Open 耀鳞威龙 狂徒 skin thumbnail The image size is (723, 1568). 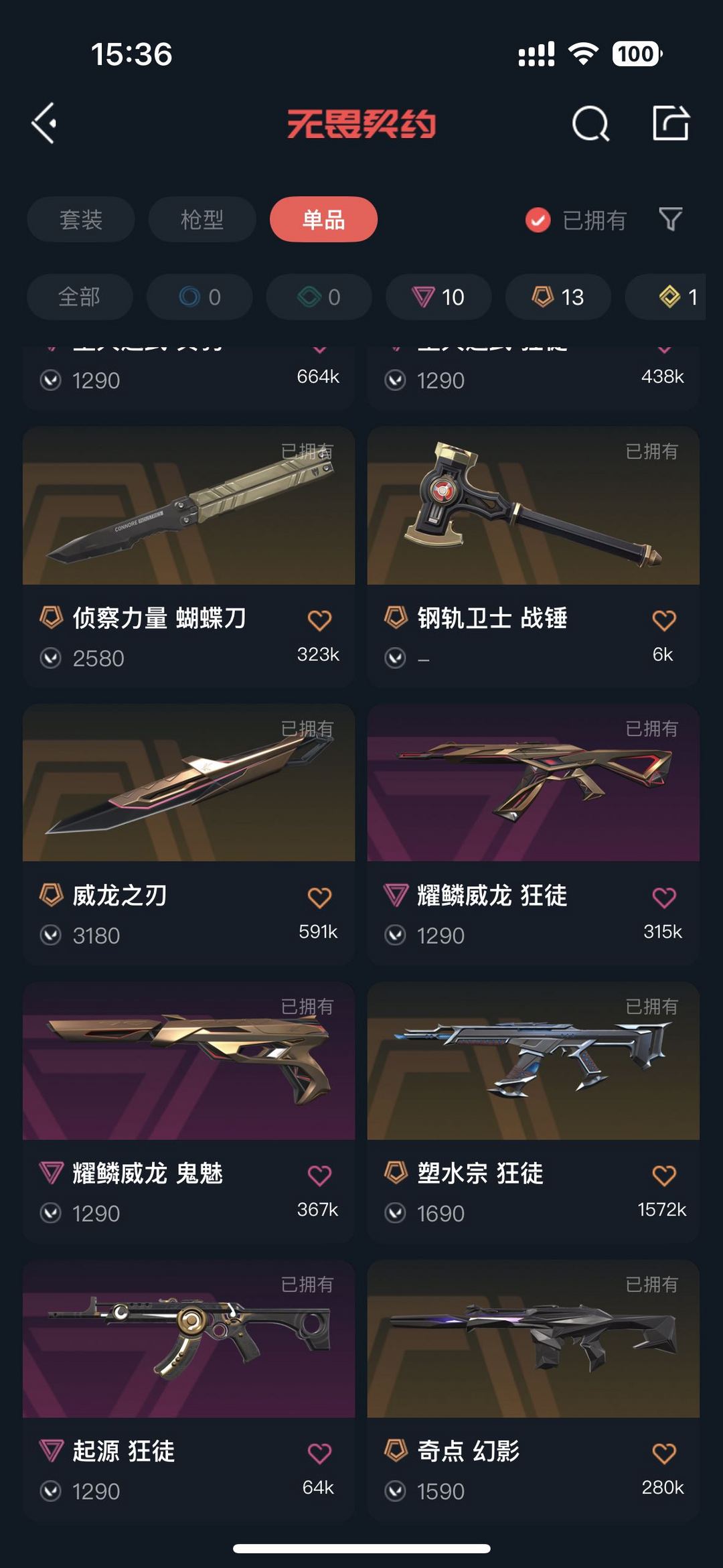534,782
